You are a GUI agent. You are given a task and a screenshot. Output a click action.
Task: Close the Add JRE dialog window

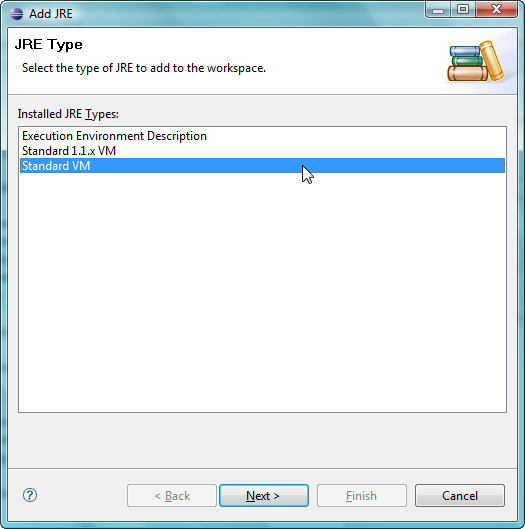(496, 9)
